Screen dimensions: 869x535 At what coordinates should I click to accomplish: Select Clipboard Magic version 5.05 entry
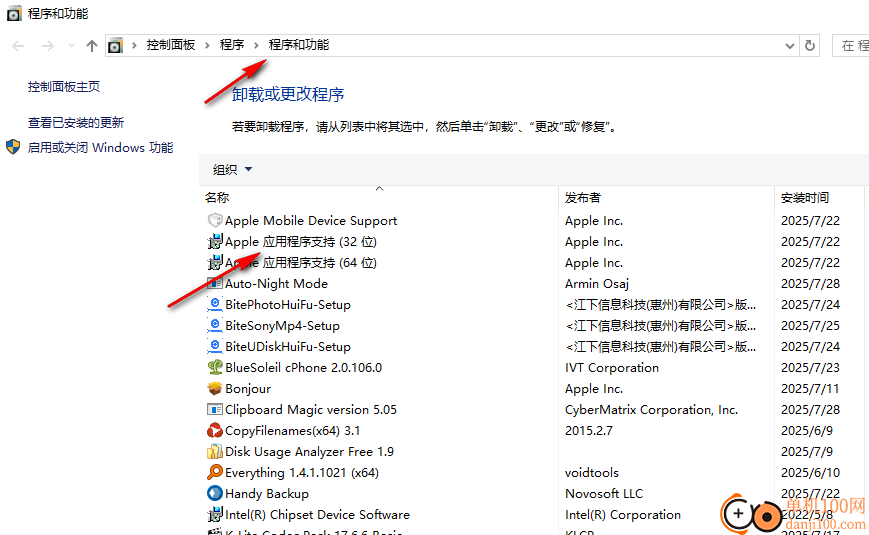point(311,410)
